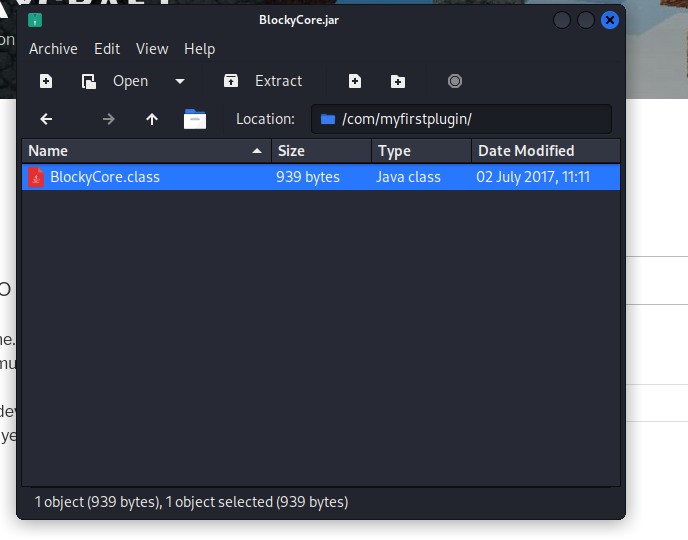688x540 pixels.
Task: Click the add files icon
Action: coord(355,81)
